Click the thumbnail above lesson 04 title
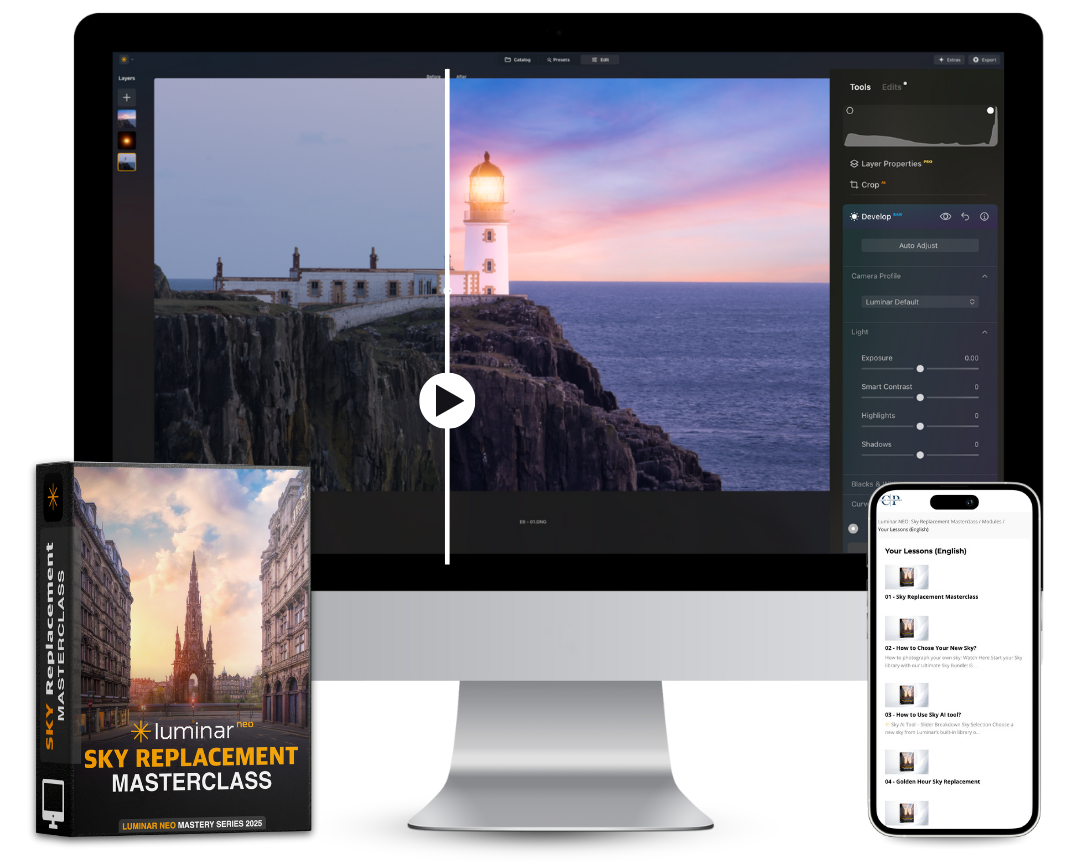The height and width of the screenshot is (863, 1080). pos(906,762)
